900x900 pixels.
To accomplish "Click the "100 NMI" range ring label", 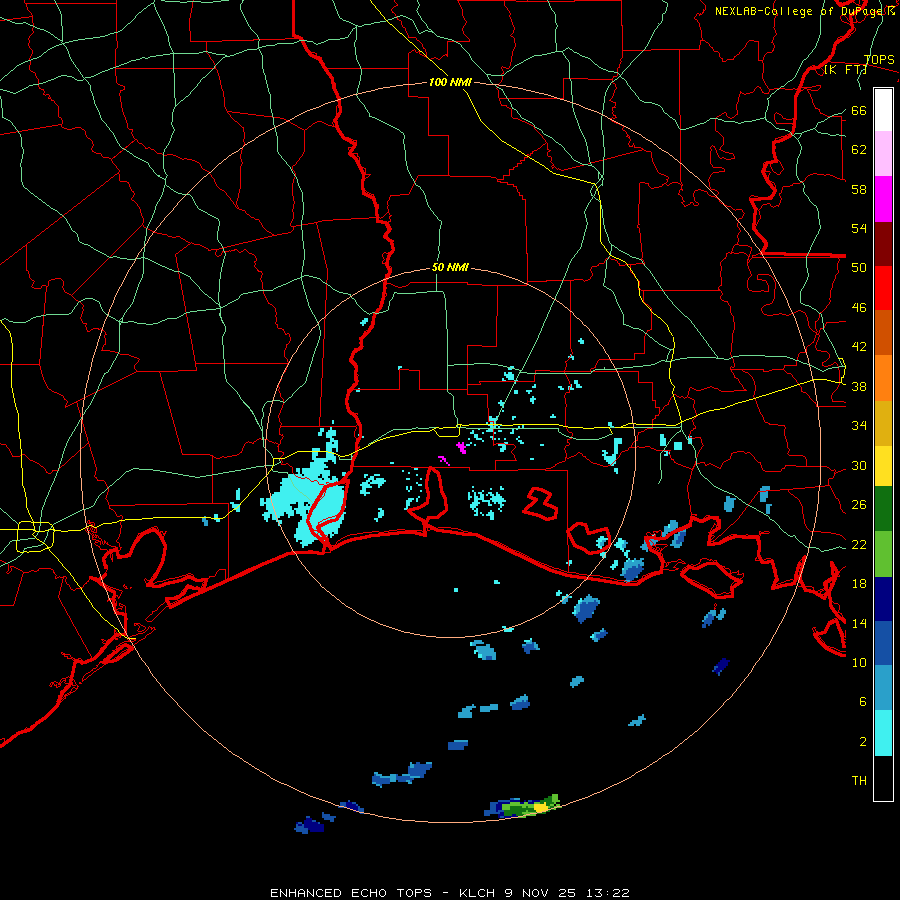I will tap(450, 82).
